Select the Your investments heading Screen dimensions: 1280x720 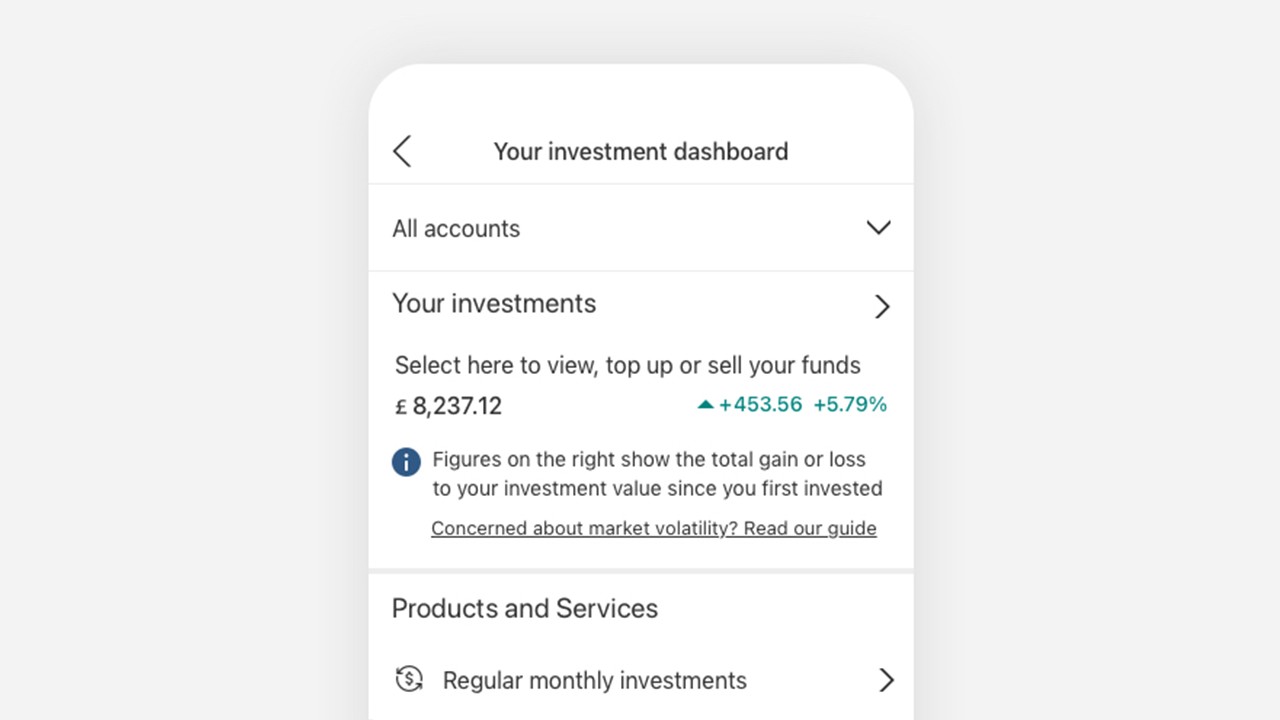coord(494,304)
